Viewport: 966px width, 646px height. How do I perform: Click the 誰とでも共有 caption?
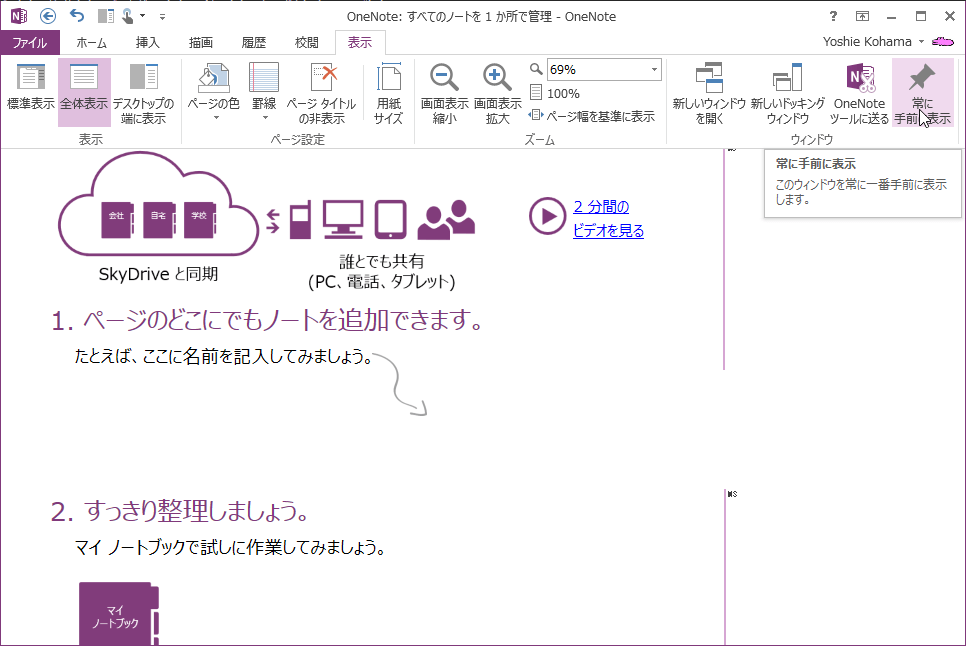(381, 261)
